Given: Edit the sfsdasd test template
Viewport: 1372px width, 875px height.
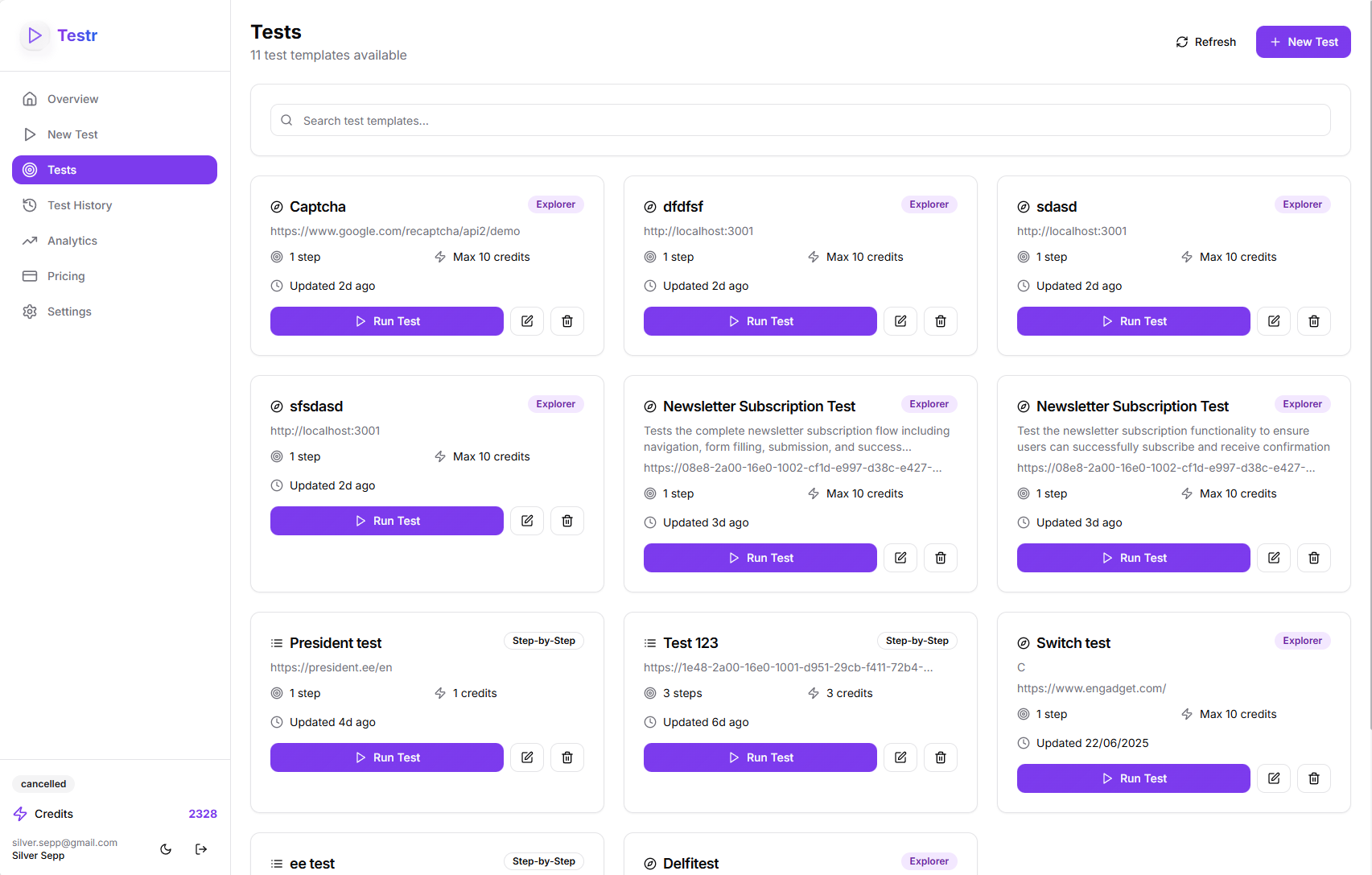Looking at the screenshot, I should pyautogui.click(x=527, y=521).
